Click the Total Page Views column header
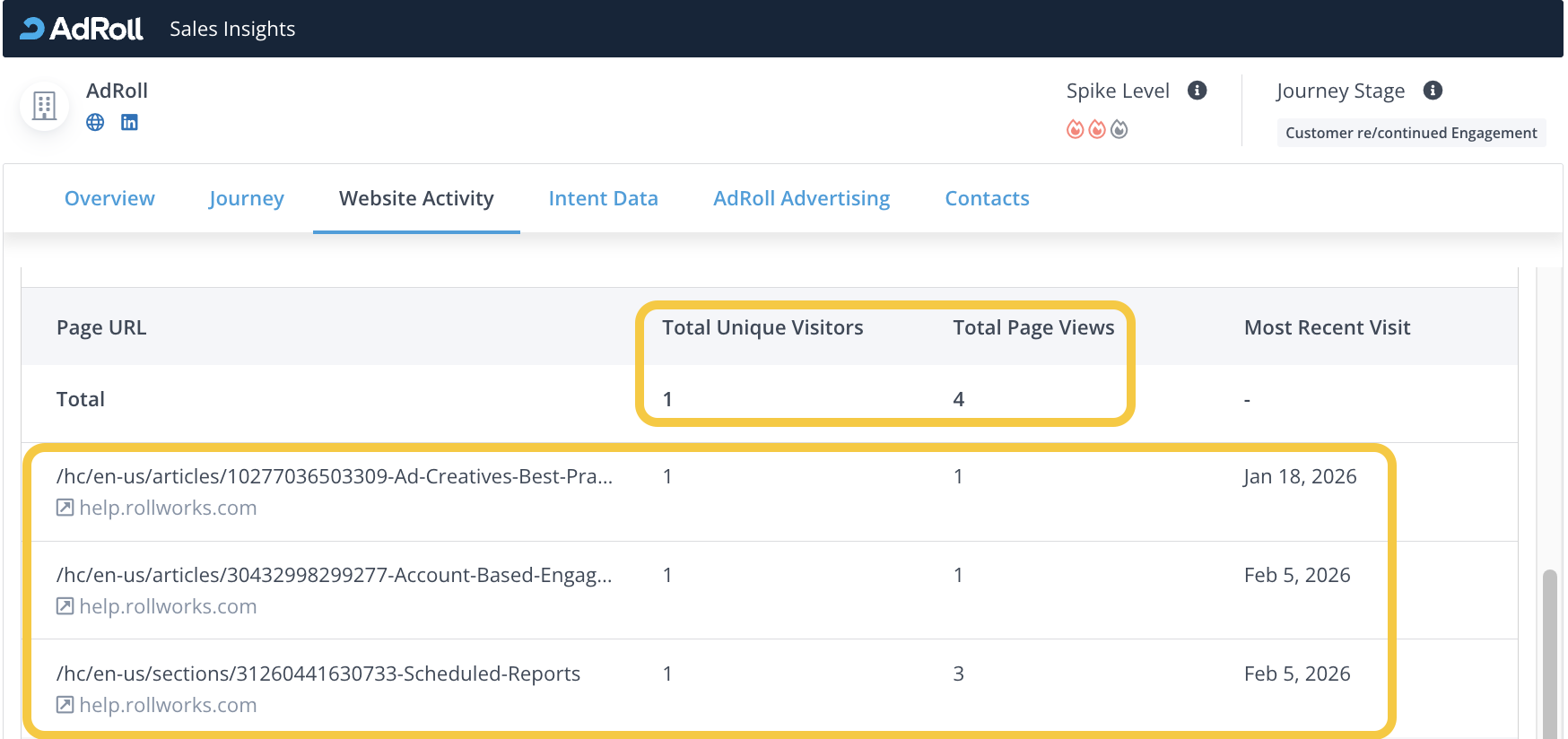Image resolution: width=1568 pixels, height=739 pixels. click(x=1033, y=327)
